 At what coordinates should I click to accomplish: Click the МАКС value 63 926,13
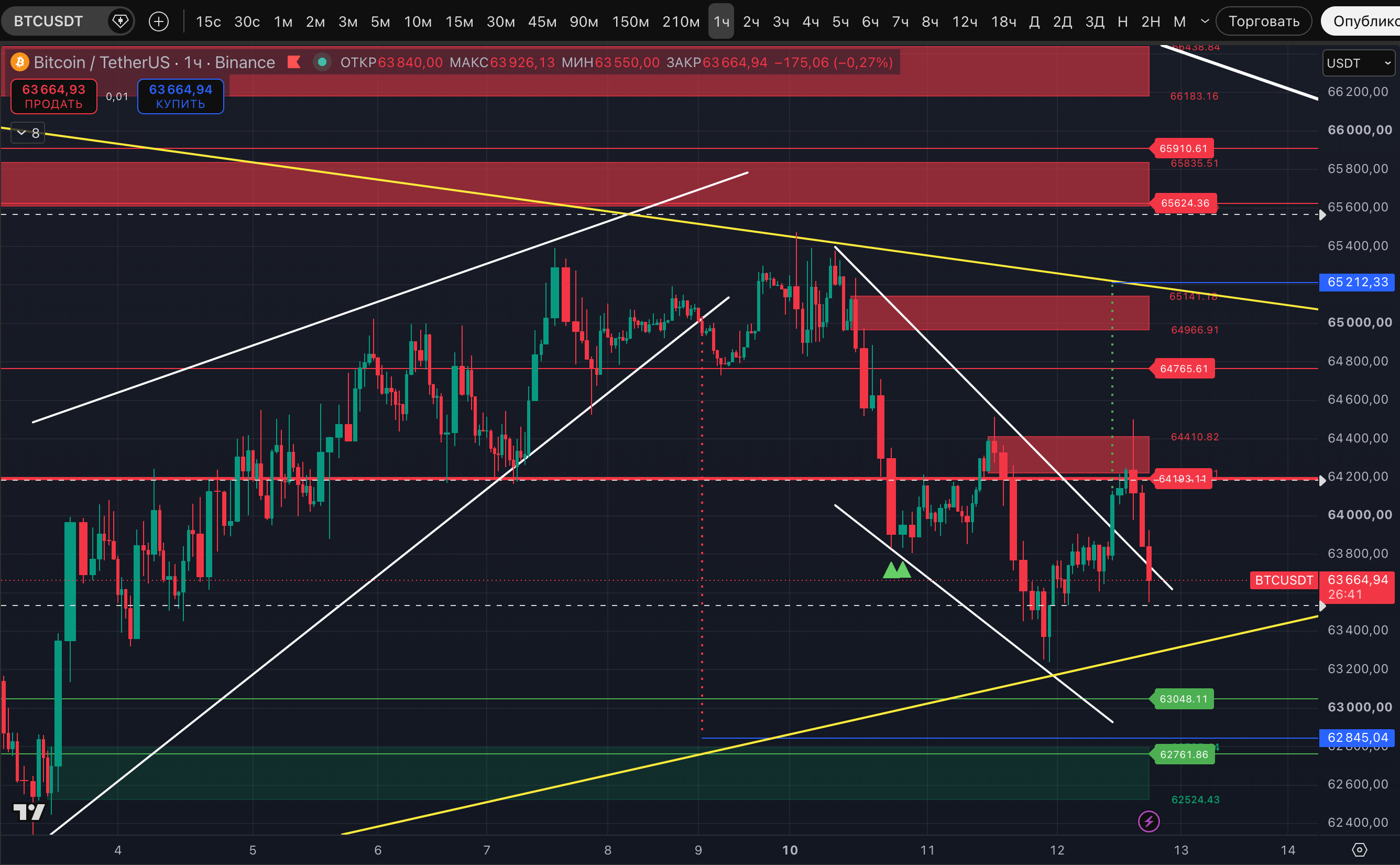click(x=522, y=62)
